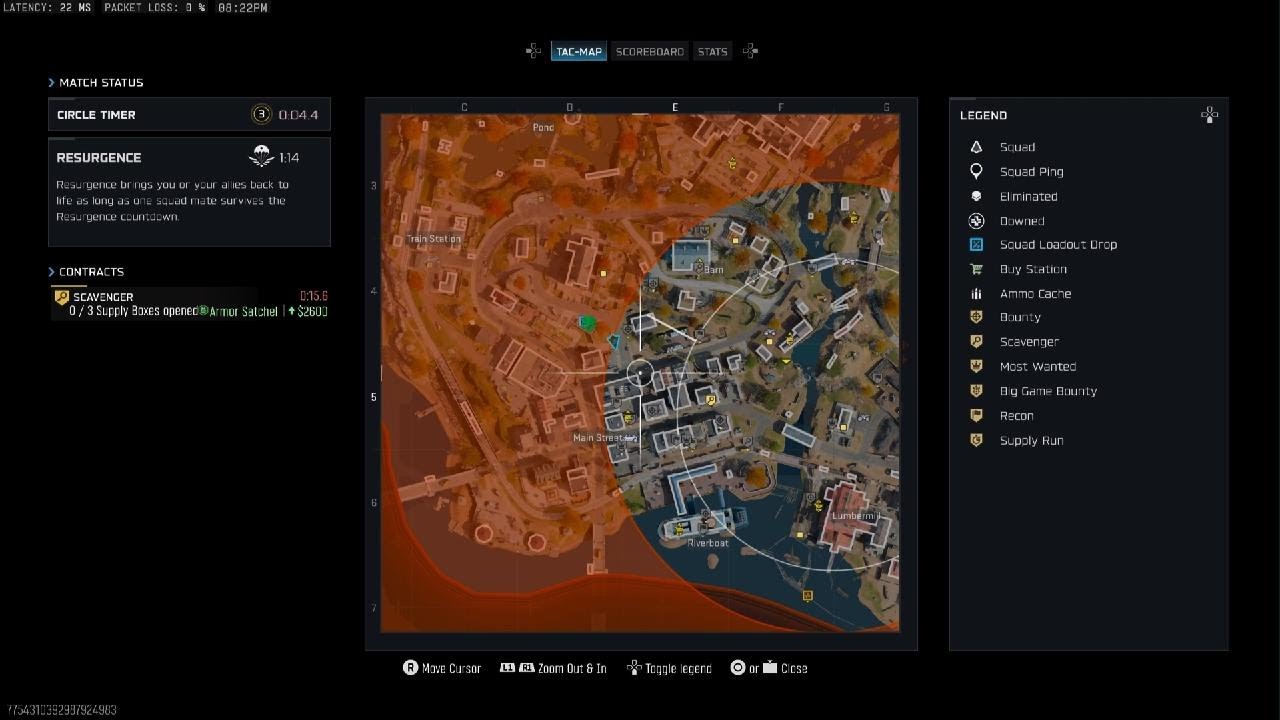Click the Squad Loadout Drop legend label

pyautogui.click(x=1058, y=245)
